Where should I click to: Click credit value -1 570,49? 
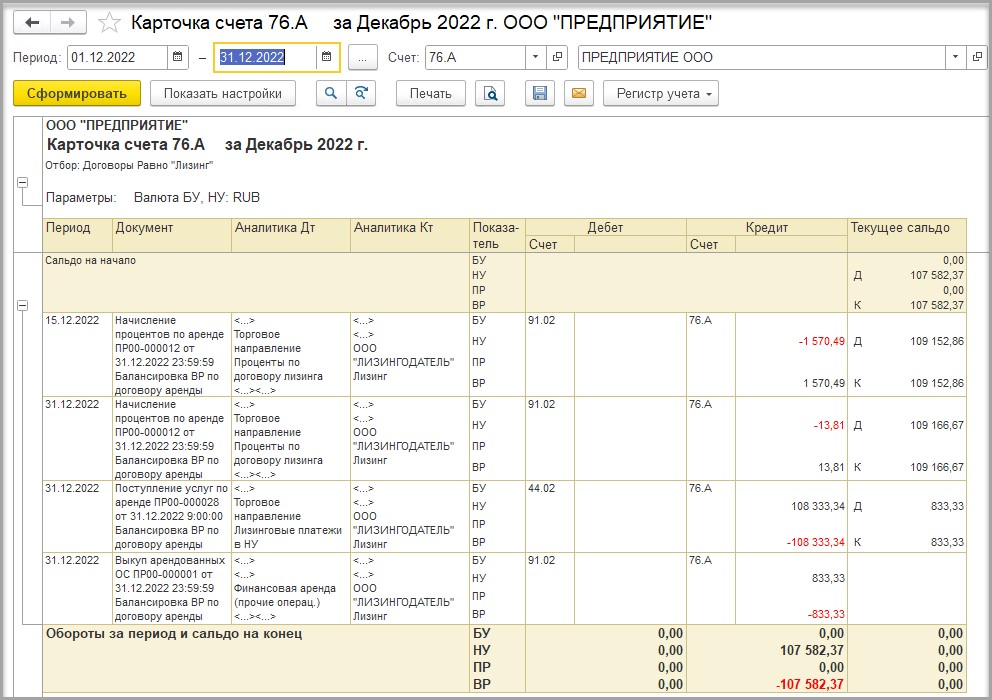(821, 341)
